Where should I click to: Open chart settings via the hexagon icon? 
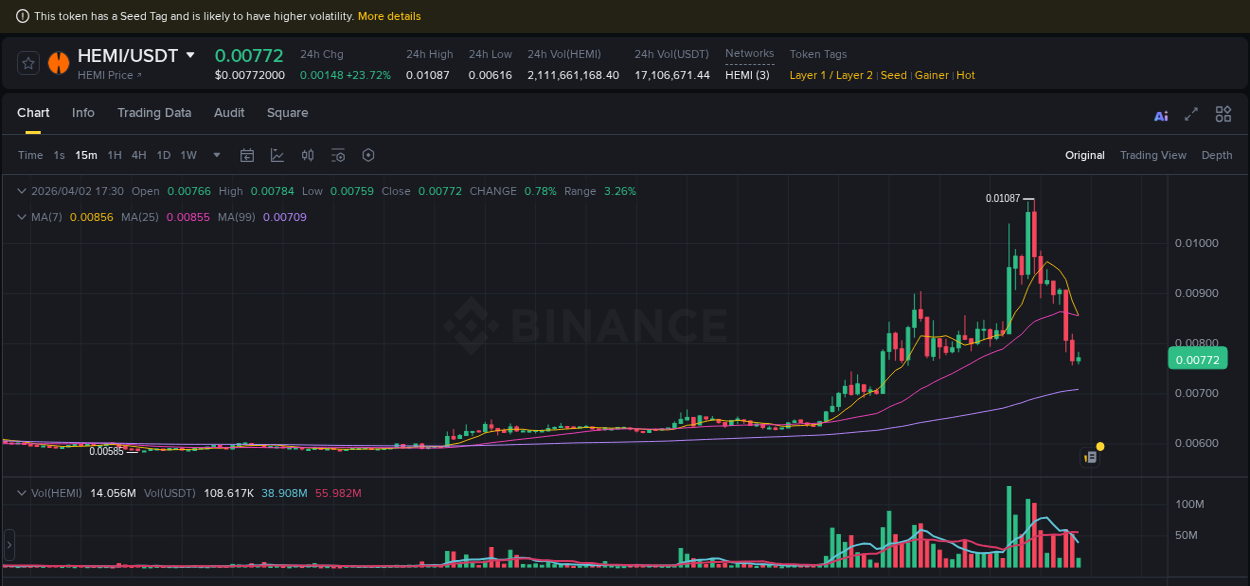(368, 155)
